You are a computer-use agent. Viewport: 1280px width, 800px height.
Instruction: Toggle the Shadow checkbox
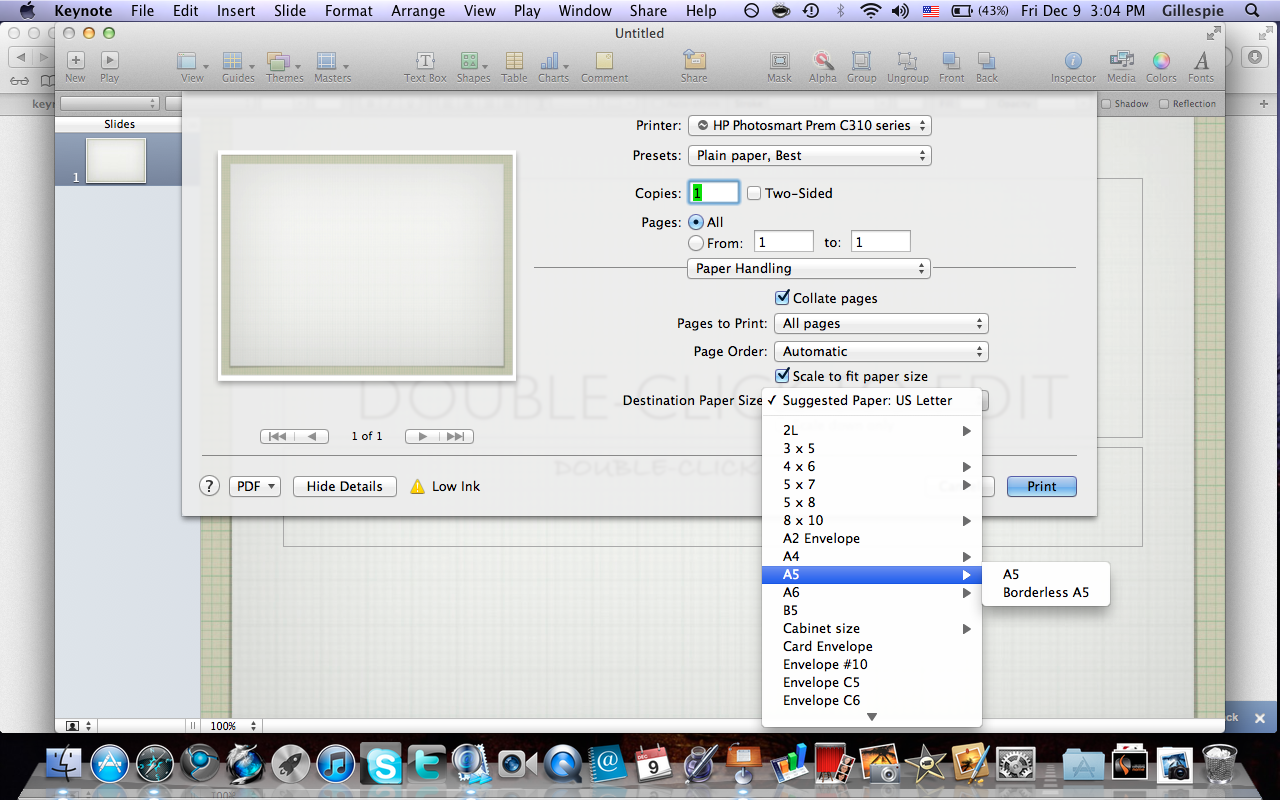click(1106, 104)
